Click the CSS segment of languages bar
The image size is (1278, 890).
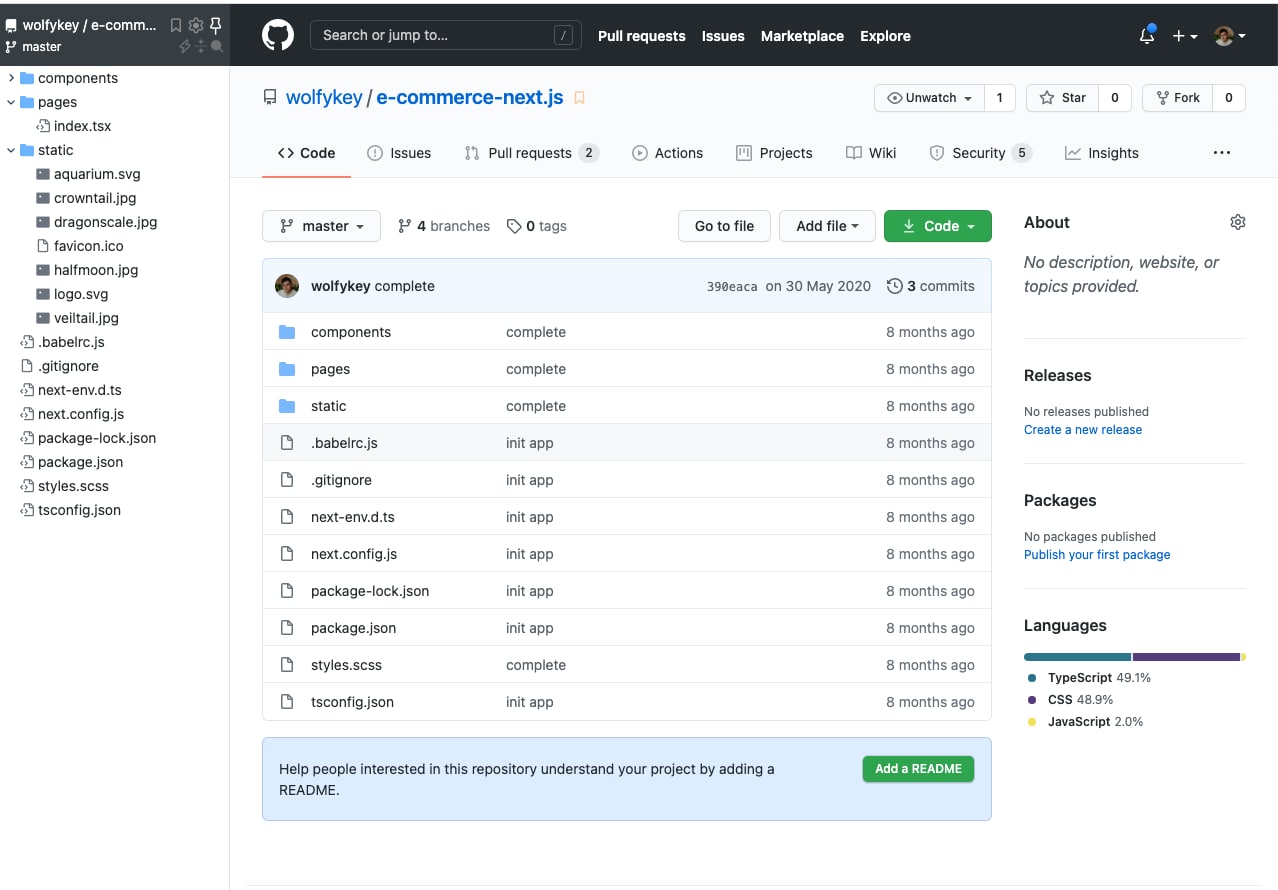pos(1186,657)
